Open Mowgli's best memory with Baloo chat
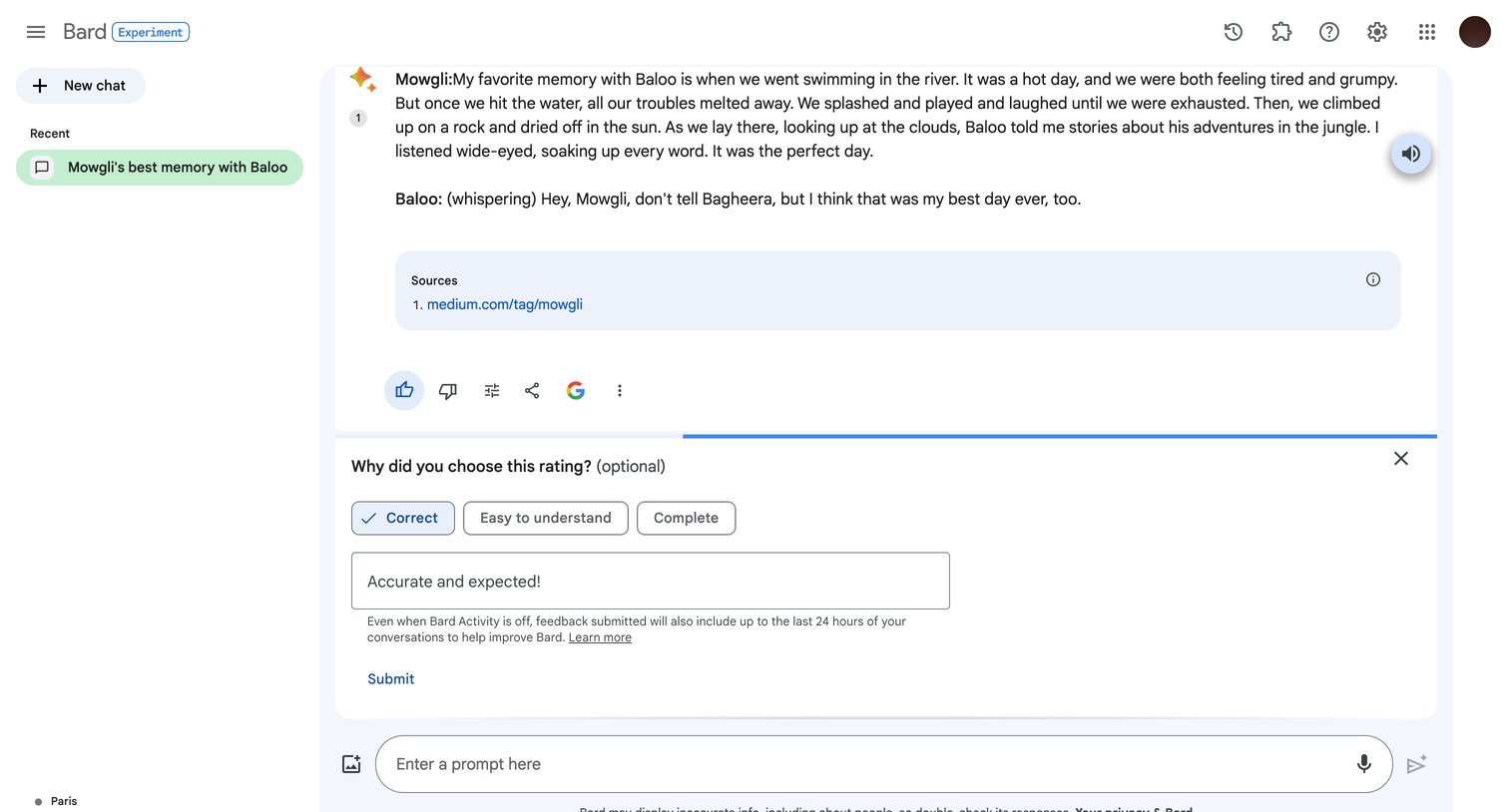 pos(160,168)
